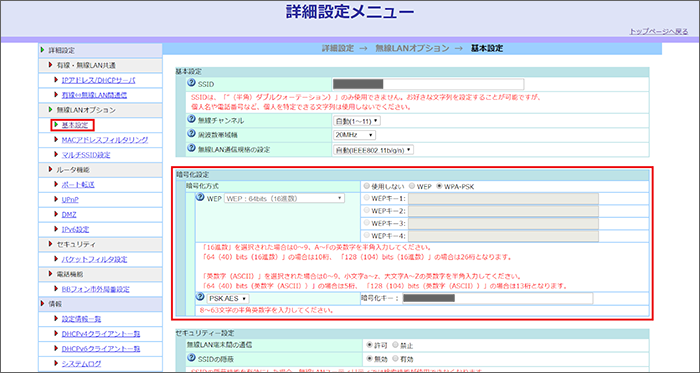Open help icon beside PSK AES dropdown

pyautogui.click(x=200, y=297)
